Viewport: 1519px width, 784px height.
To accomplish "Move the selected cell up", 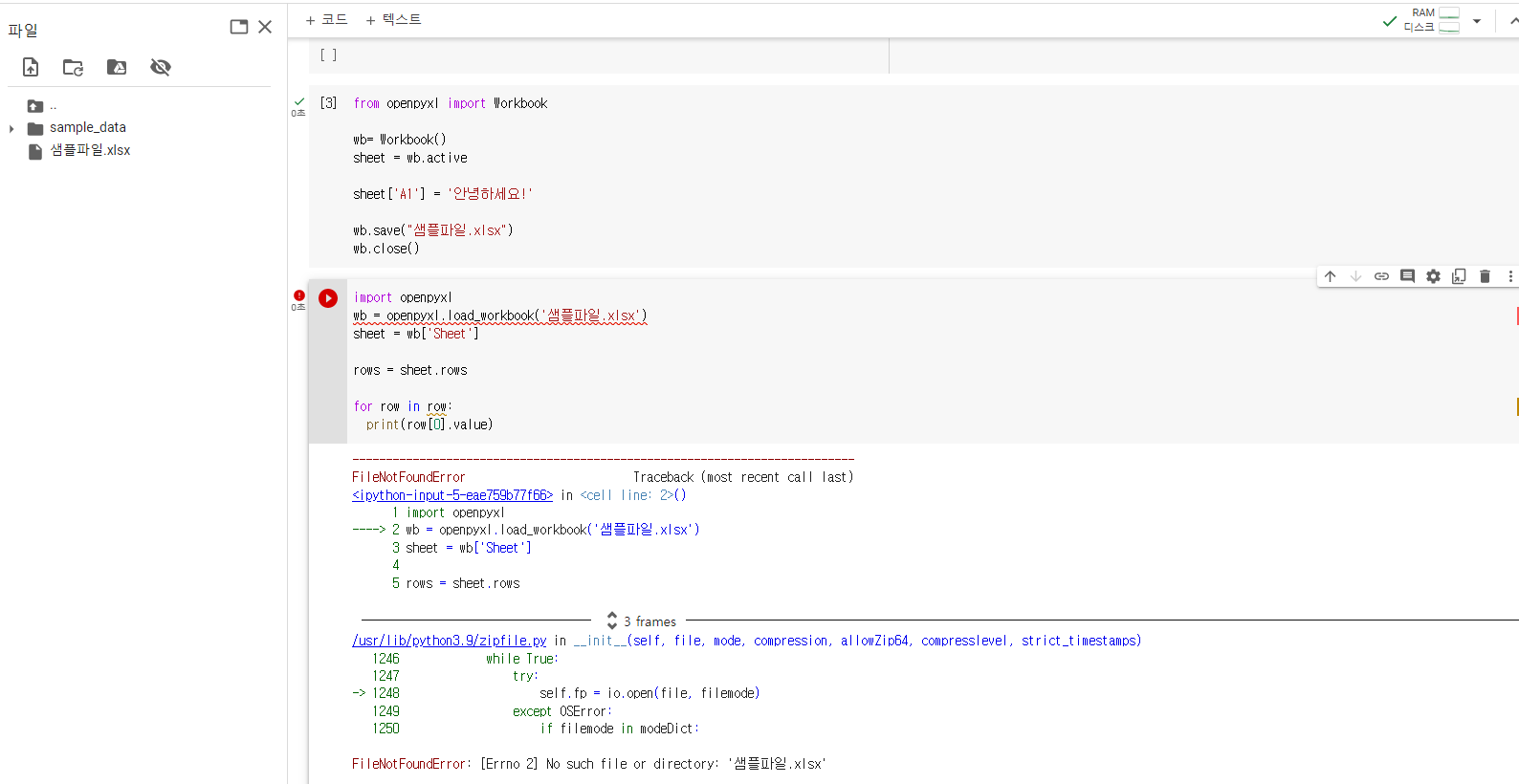I will click(1330, 276).
